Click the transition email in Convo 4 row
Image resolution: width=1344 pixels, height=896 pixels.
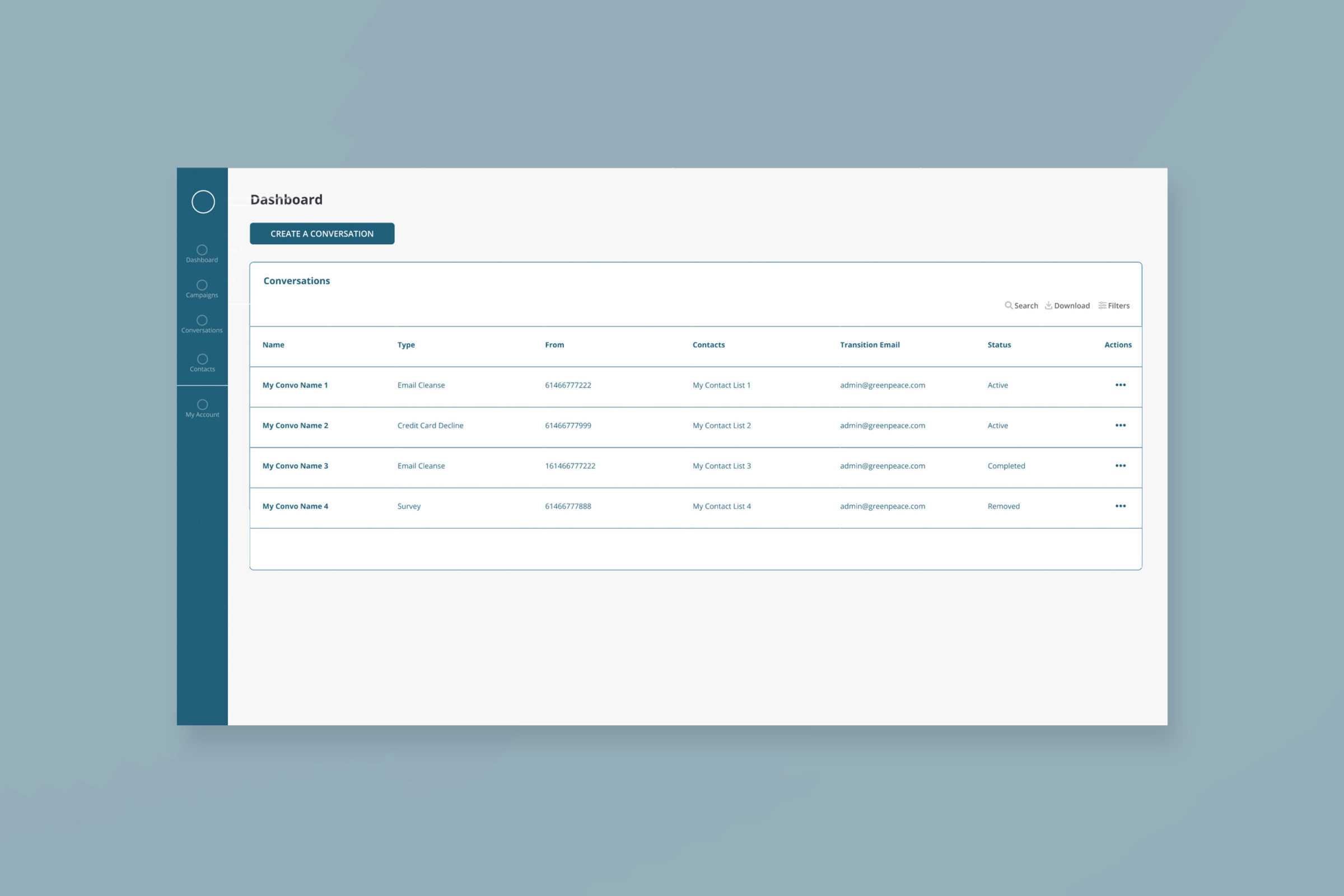coord(883,506)
